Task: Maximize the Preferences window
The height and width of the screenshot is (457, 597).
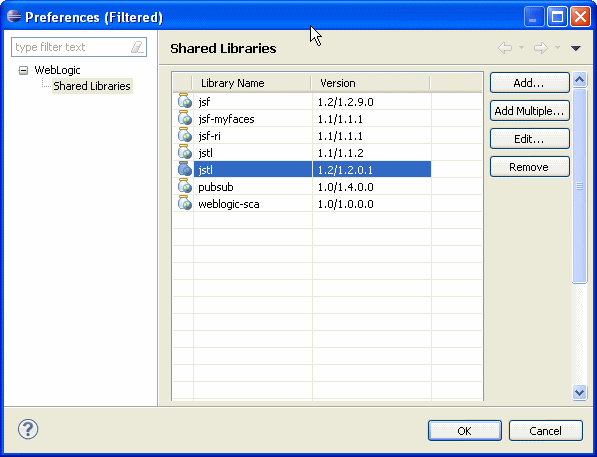Action: pos(557,17)
